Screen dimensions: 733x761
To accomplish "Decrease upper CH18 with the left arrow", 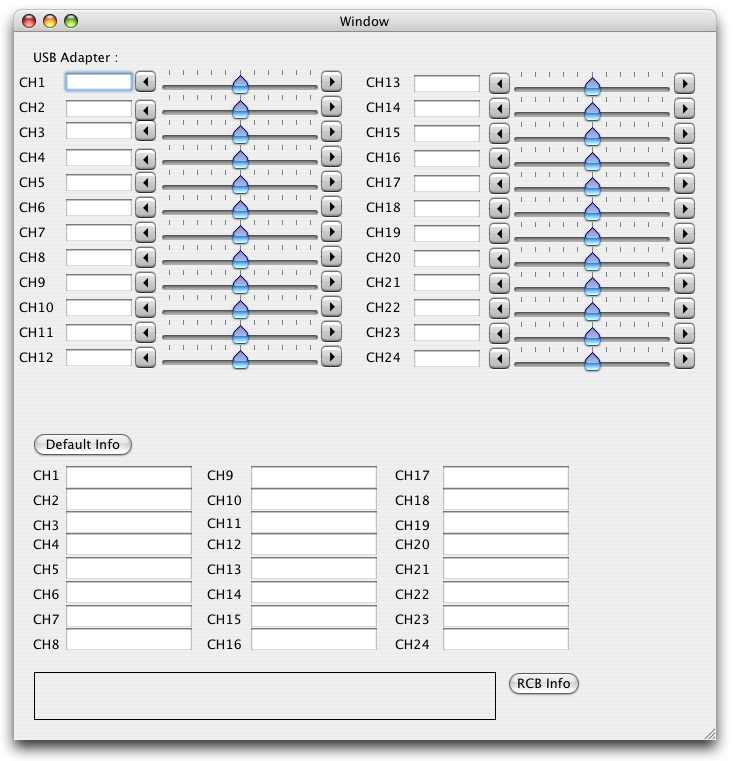I will click(x=499, y=209).
